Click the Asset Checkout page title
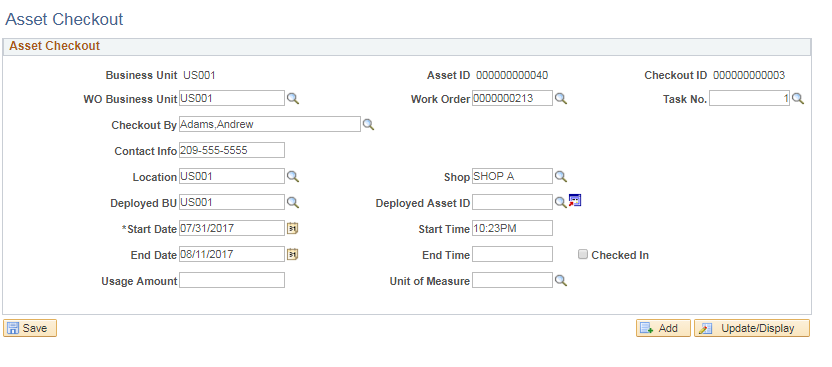This screenshot has height=367, width=832. (x=64, y=20)
